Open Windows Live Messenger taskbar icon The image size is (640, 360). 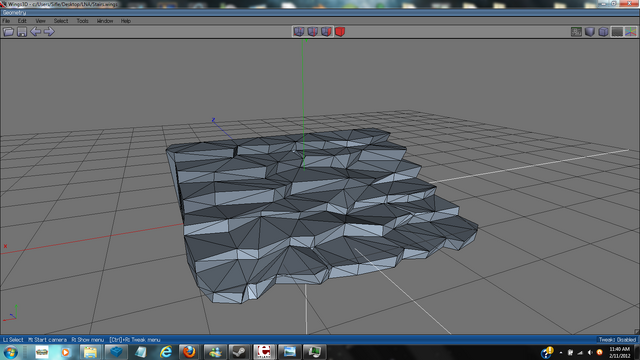pos(215,352)
